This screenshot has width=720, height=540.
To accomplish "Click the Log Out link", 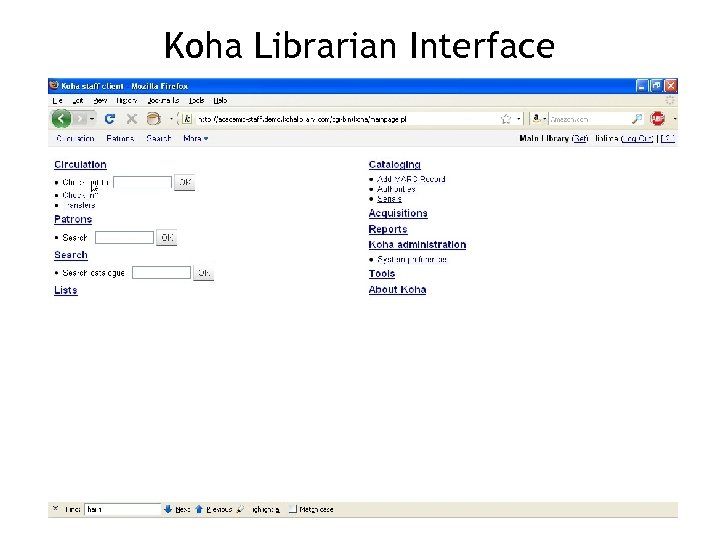I will (637, 138).
